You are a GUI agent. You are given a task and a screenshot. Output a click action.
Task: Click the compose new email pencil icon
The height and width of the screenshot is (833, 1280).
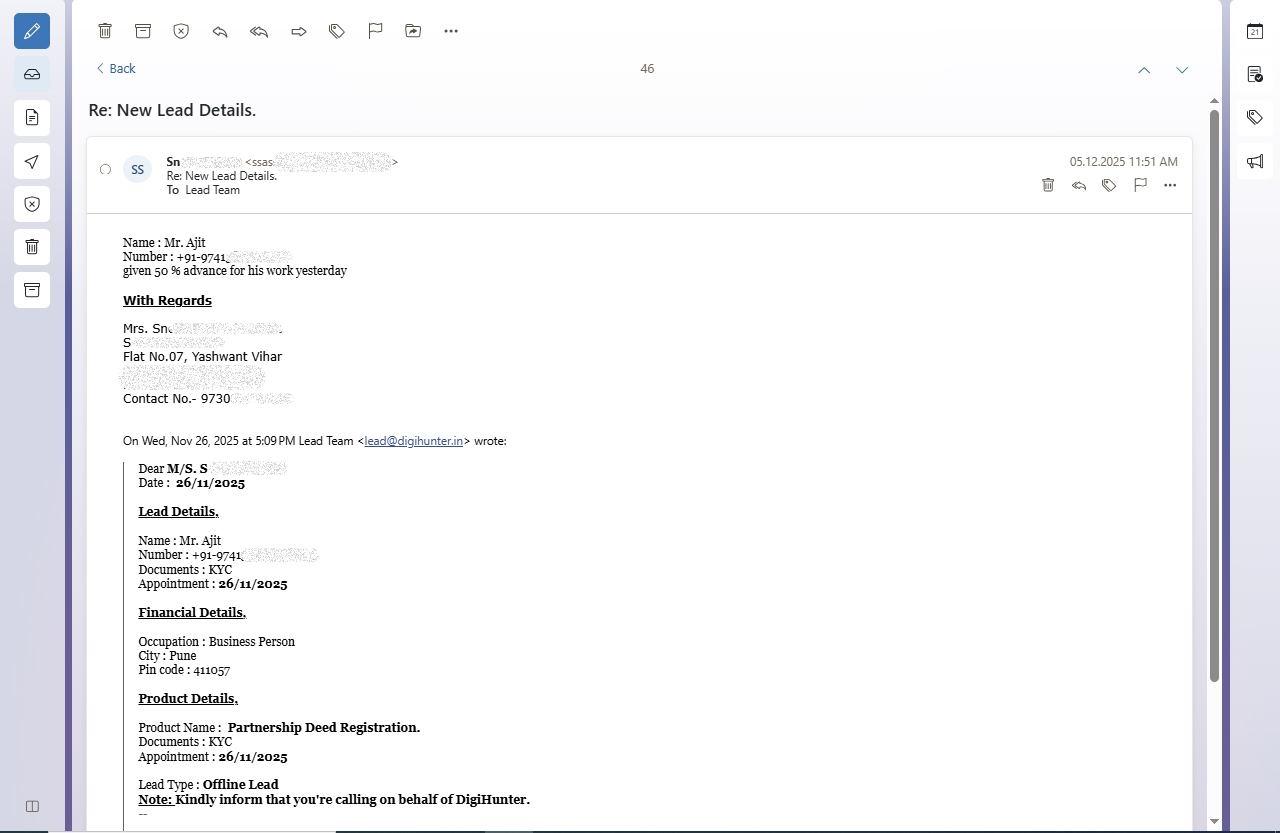click(32, 31)
